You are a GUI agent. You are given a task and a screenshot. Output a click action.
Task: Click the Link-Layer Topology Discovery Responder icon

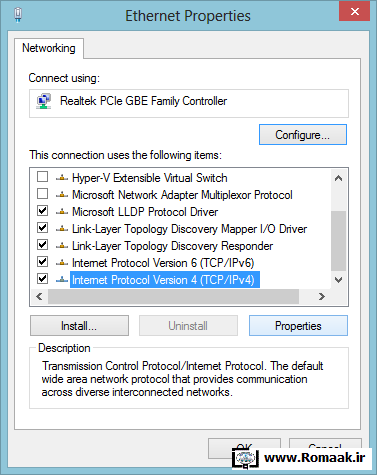click(x=62, y=246)
